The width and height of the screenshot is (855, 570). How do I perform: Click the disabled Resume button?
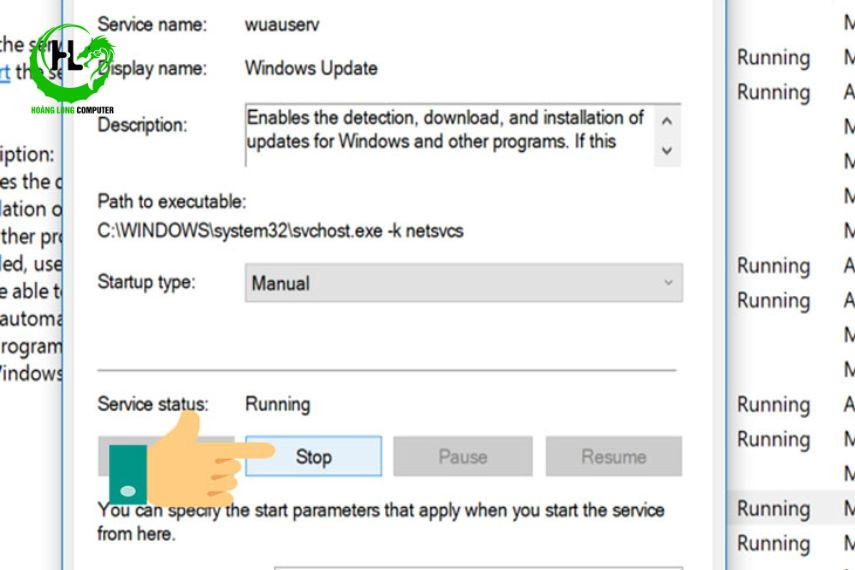614,456
